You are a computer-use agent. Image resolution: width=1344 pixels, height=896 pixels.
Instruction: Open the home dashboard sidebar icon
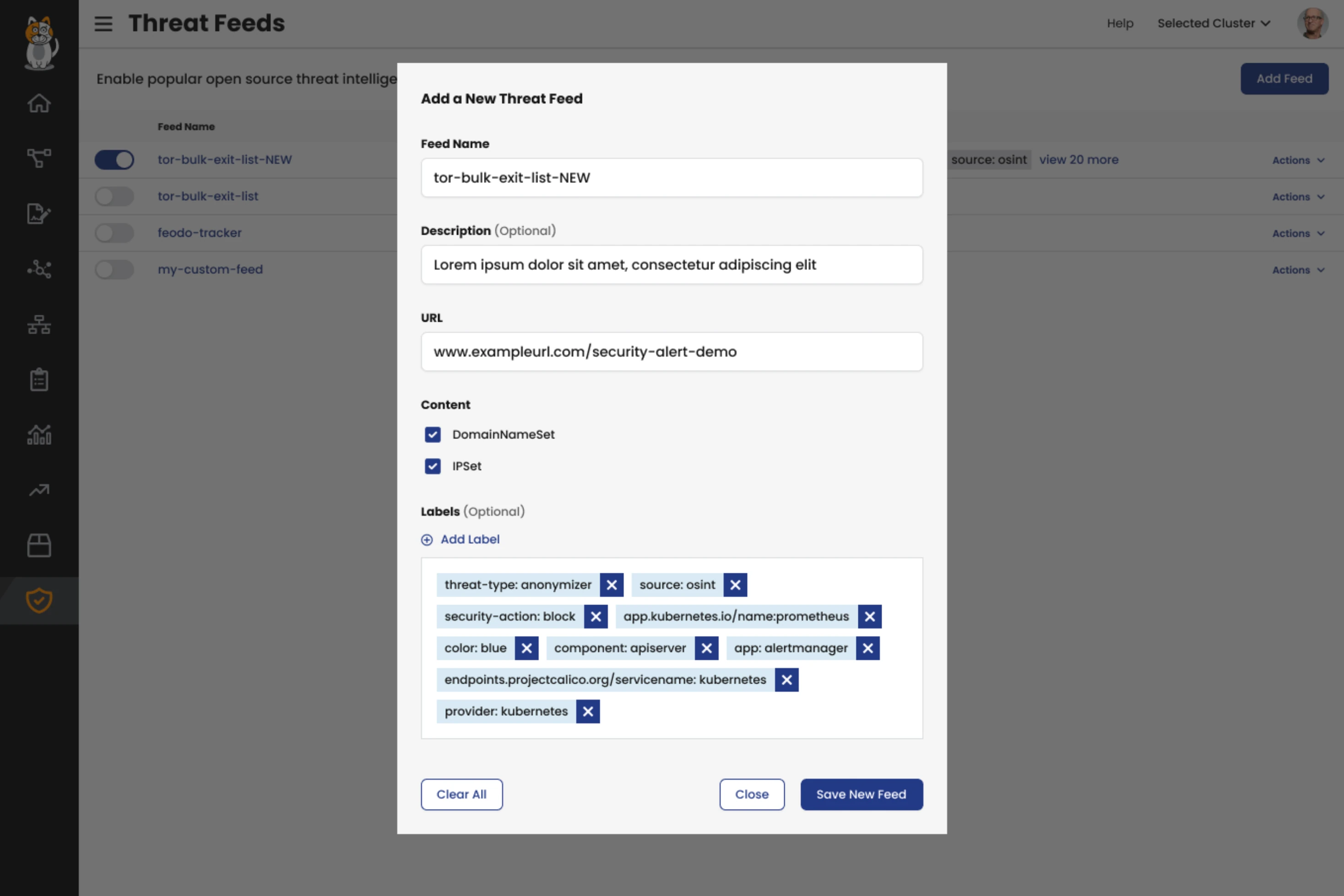[x=39, y=103]
